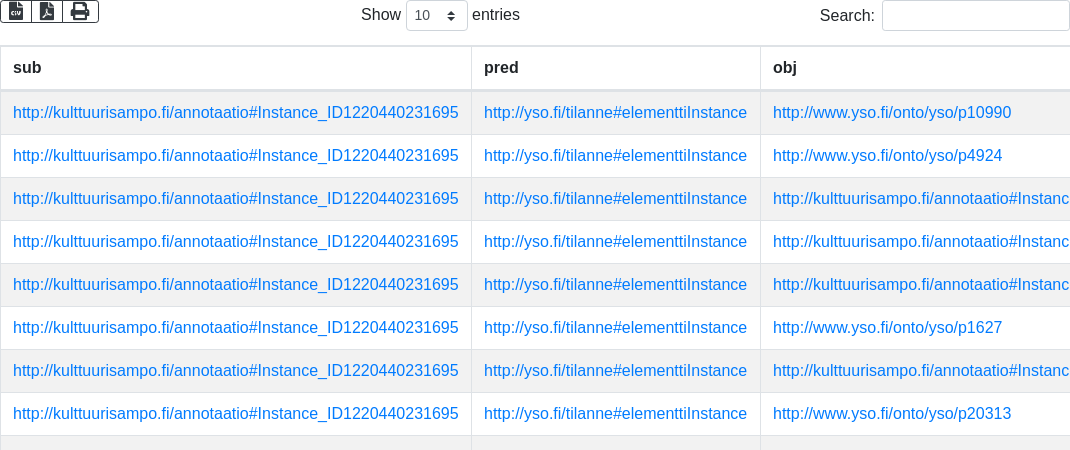
Task: Click the elementtiInstance predicate in the p4924 row
Action: coord(615,156)
